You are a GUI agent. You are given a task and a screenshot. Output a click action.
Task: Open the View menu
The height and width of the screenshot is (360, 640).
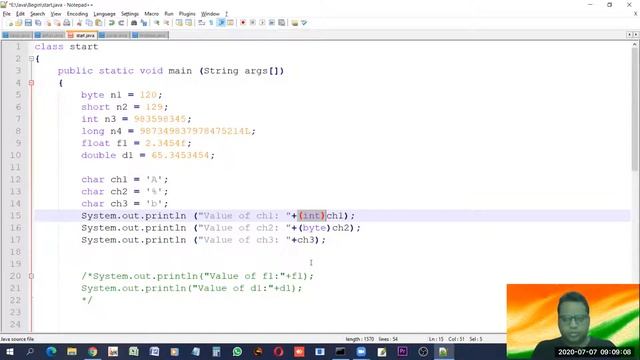56,14
